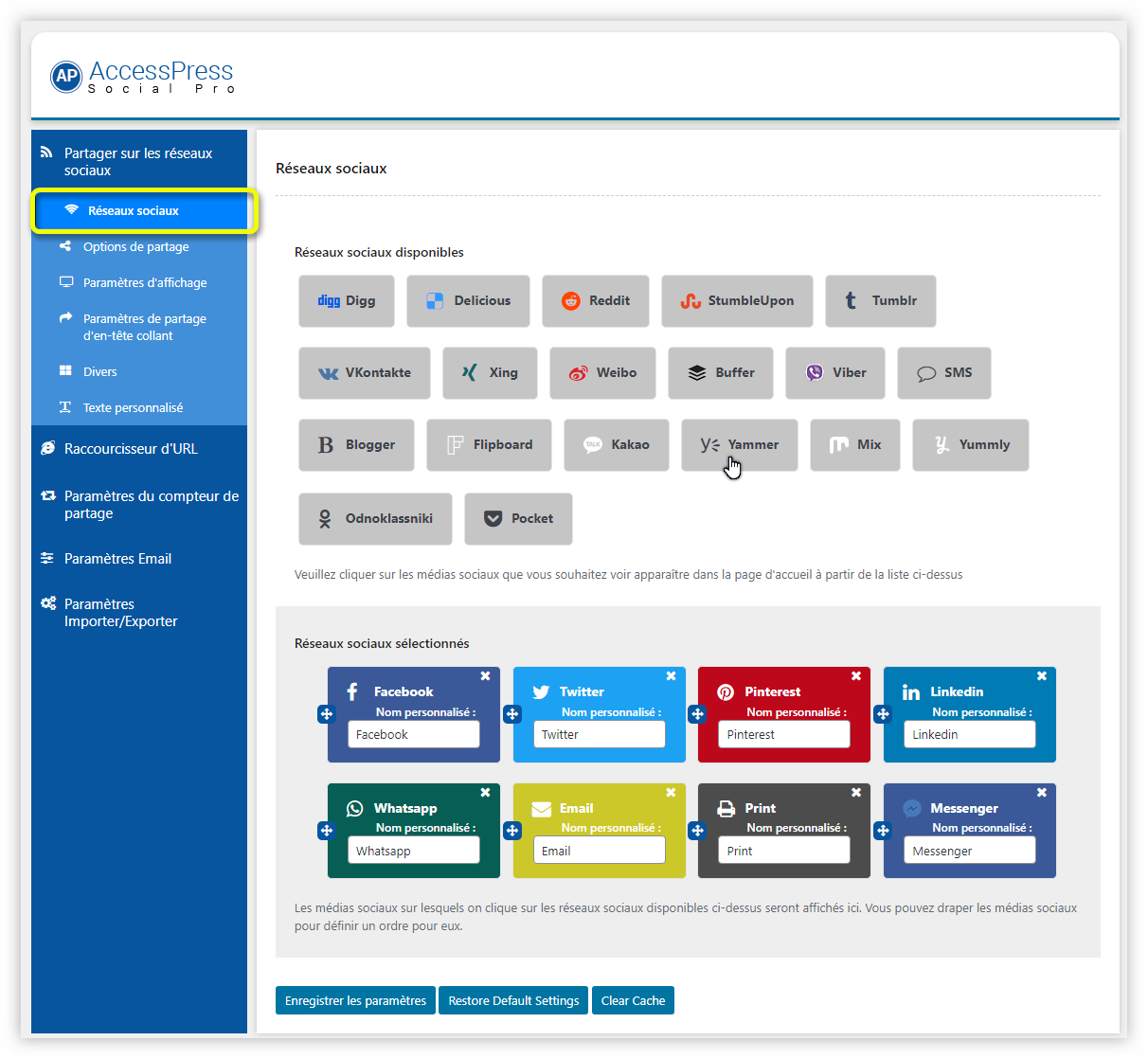Select the Yummly network
Image resolution: width=1148 pixels, height=1059 pixels.
(x=971, y=445)
